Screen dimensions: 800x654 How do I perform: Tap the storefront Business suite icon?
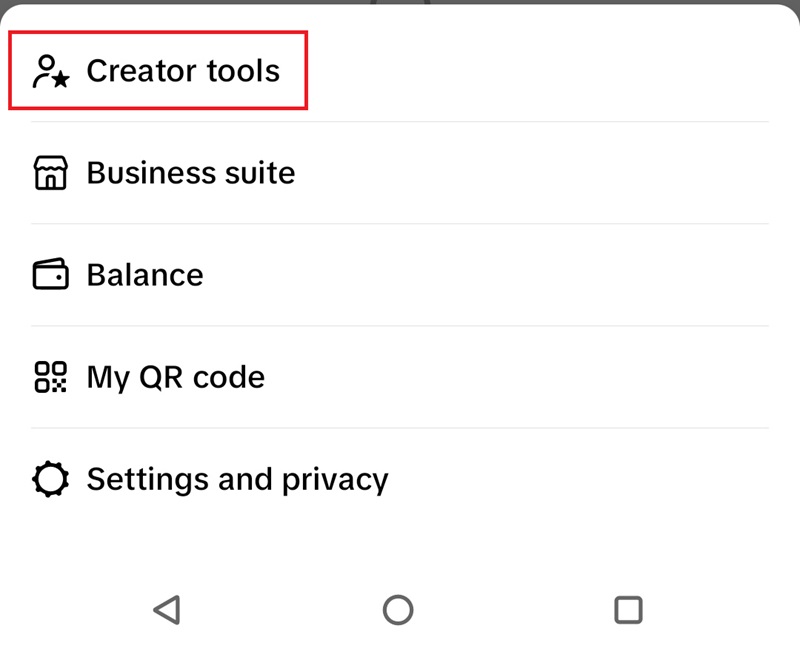(51, 173)
